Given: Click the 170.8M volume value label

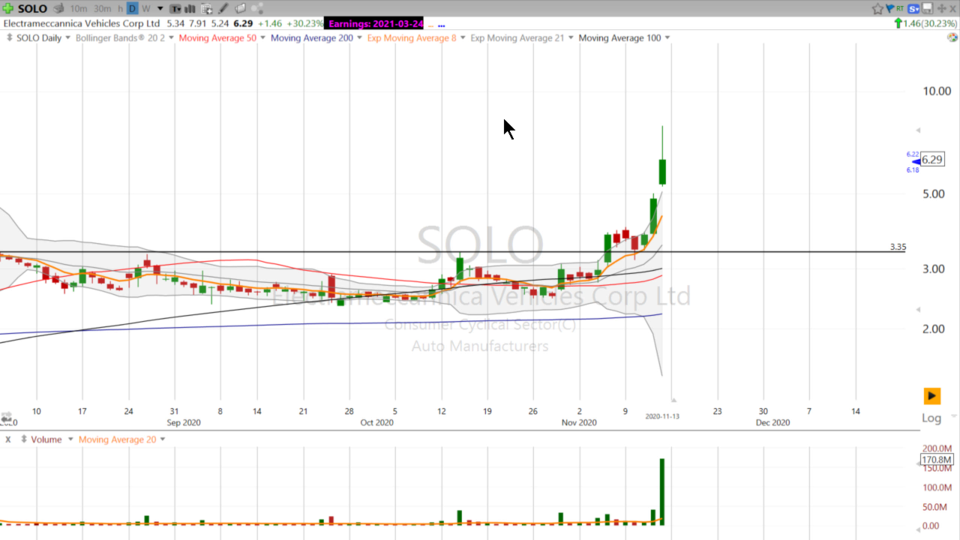Looking at the screenshot, I should coord(937,459).
